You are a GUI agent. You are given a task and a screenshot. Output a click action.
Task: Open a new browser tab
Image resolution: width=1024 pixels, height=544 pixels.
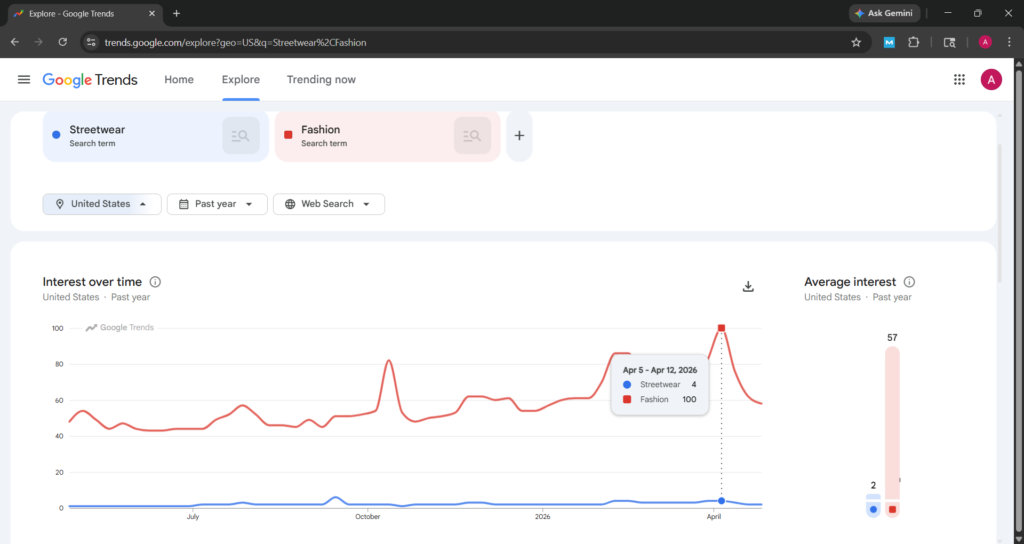click(x=176, y=13)
